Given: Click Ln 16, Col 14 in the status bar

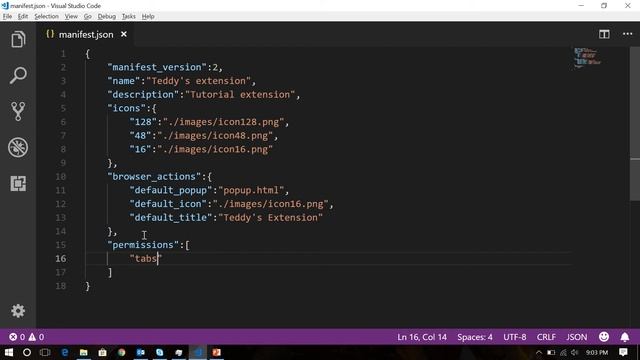Looking at the screenshot, I should coord(422,337).
